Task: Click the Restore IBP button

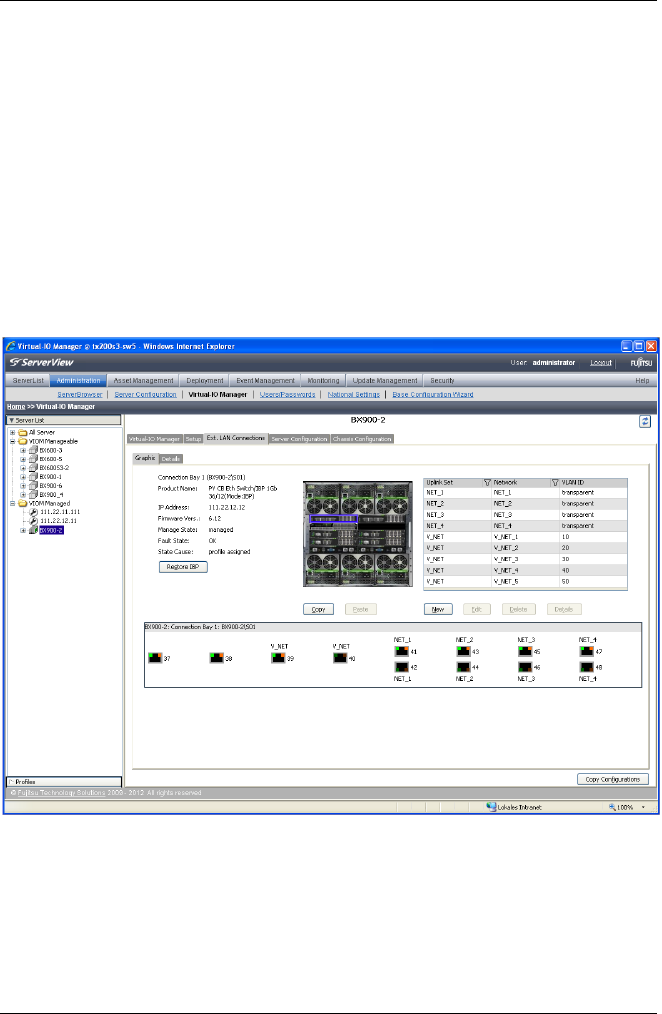Action: 183,566
